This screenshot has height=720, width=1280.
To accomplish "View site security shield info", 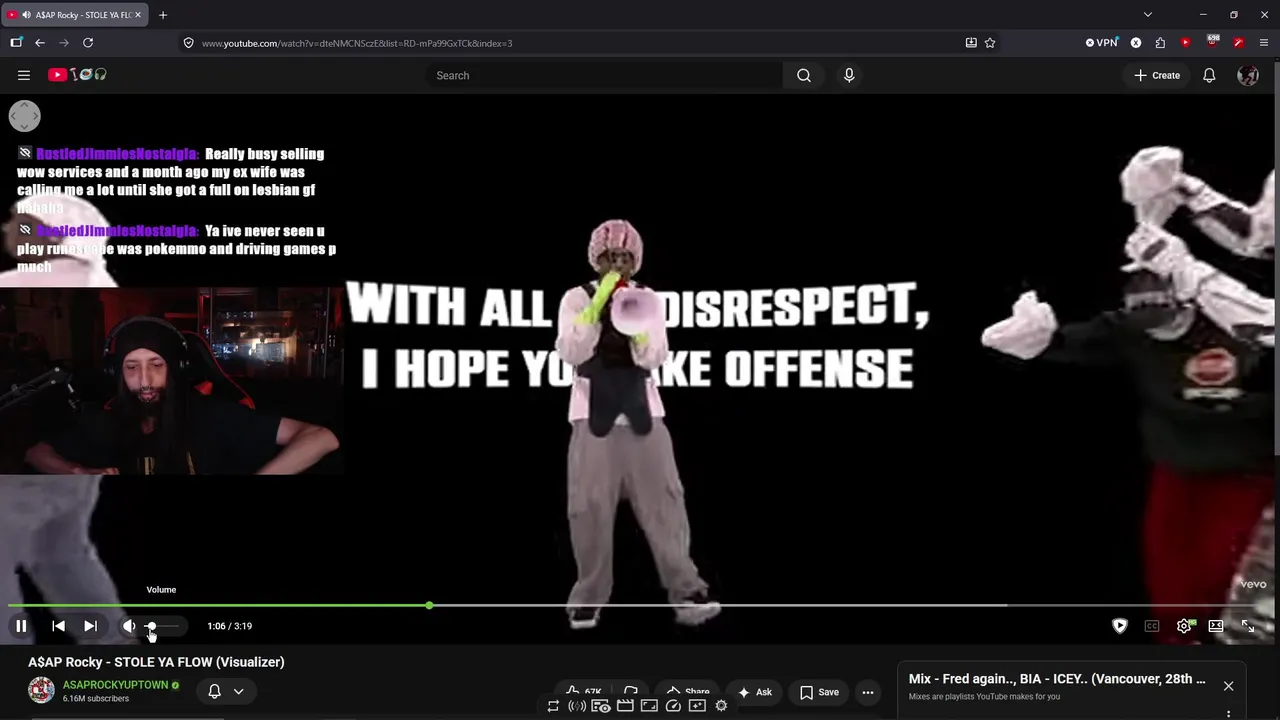I will click(188, 43).
